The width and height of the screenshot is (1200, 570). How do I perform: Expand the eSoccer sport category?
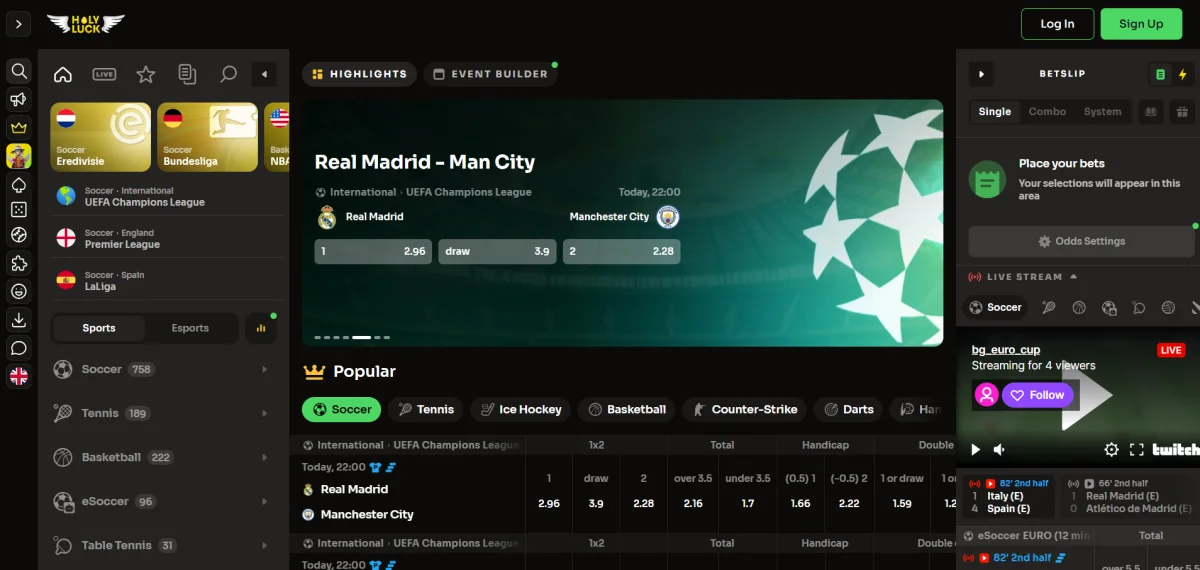pos(162,501)
